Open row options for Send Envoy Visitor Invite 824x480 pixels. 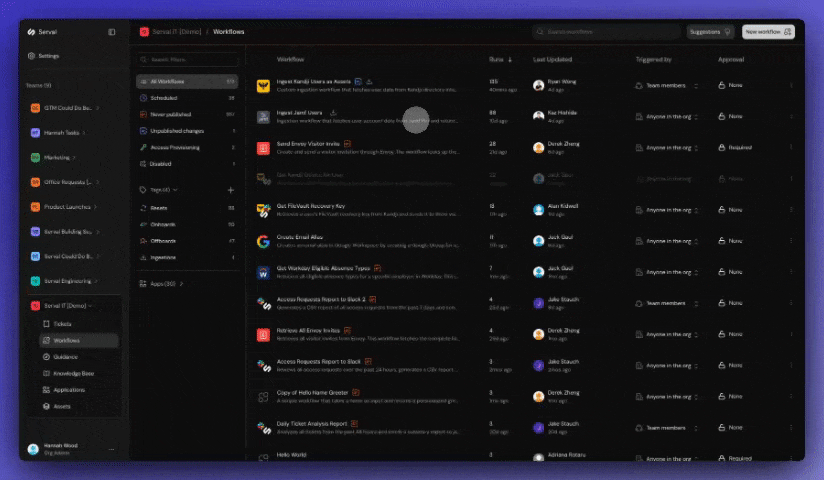tap(791, 147)
